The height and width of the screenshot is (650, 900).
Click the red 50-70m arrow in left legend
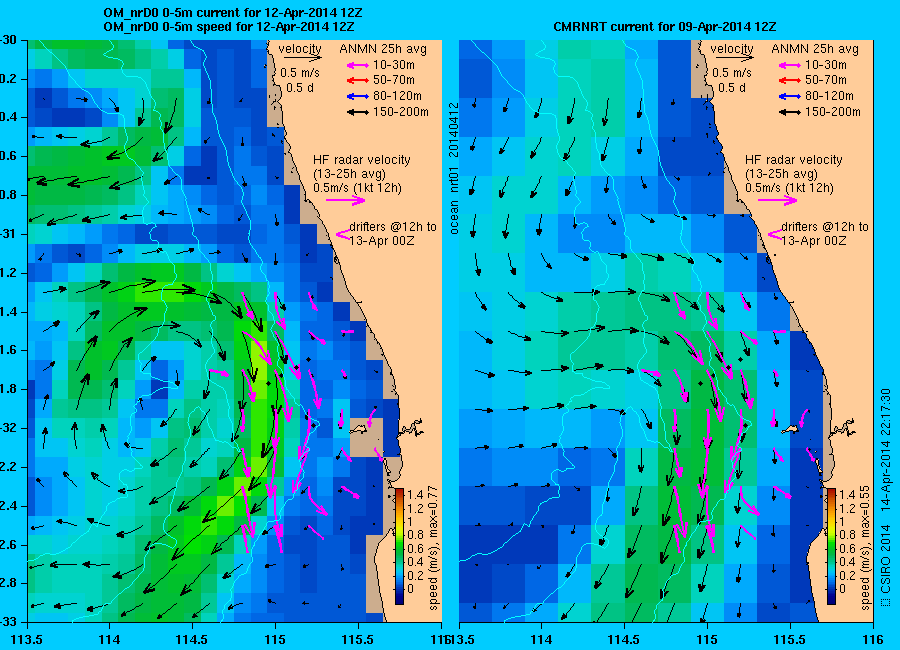pos(358,80)
